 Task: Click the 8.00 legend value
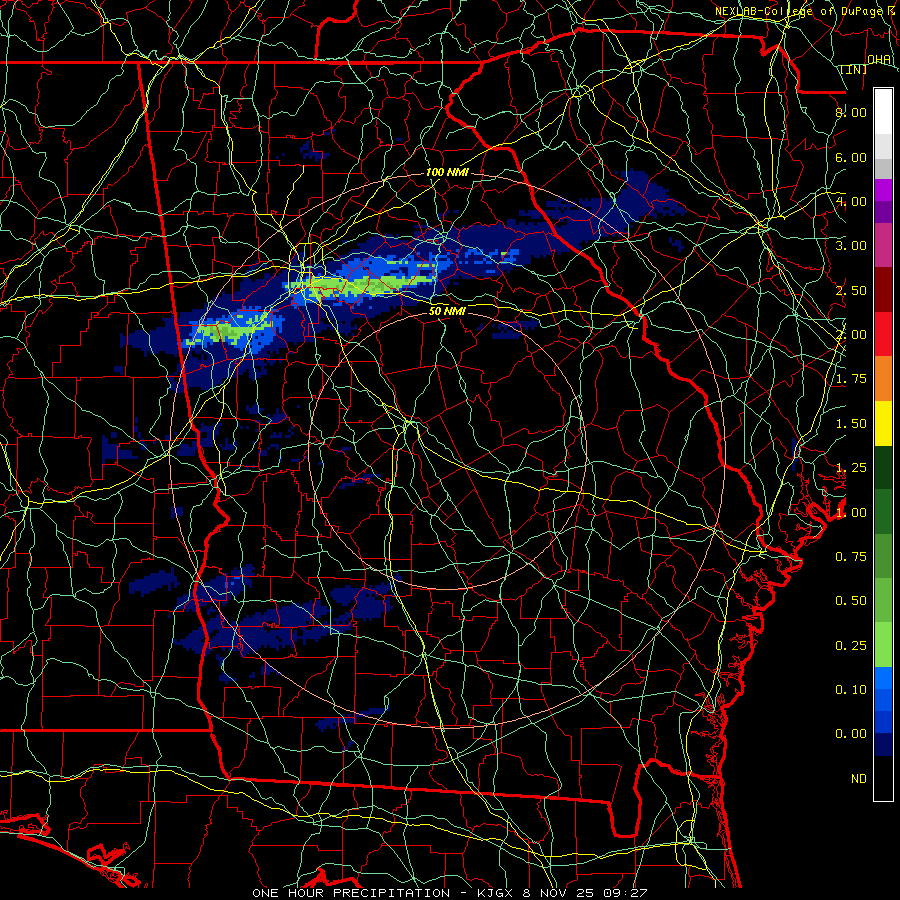click(x=851, y=112)
